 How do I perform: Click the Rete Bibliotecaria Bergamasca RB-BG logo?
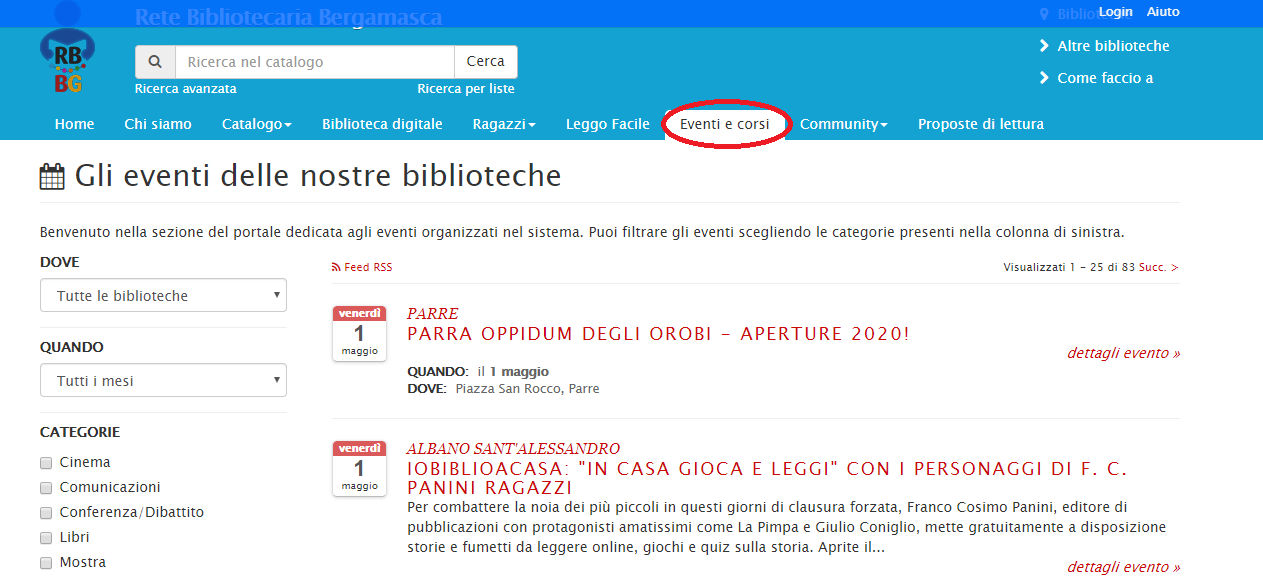[x=66, y=55]
